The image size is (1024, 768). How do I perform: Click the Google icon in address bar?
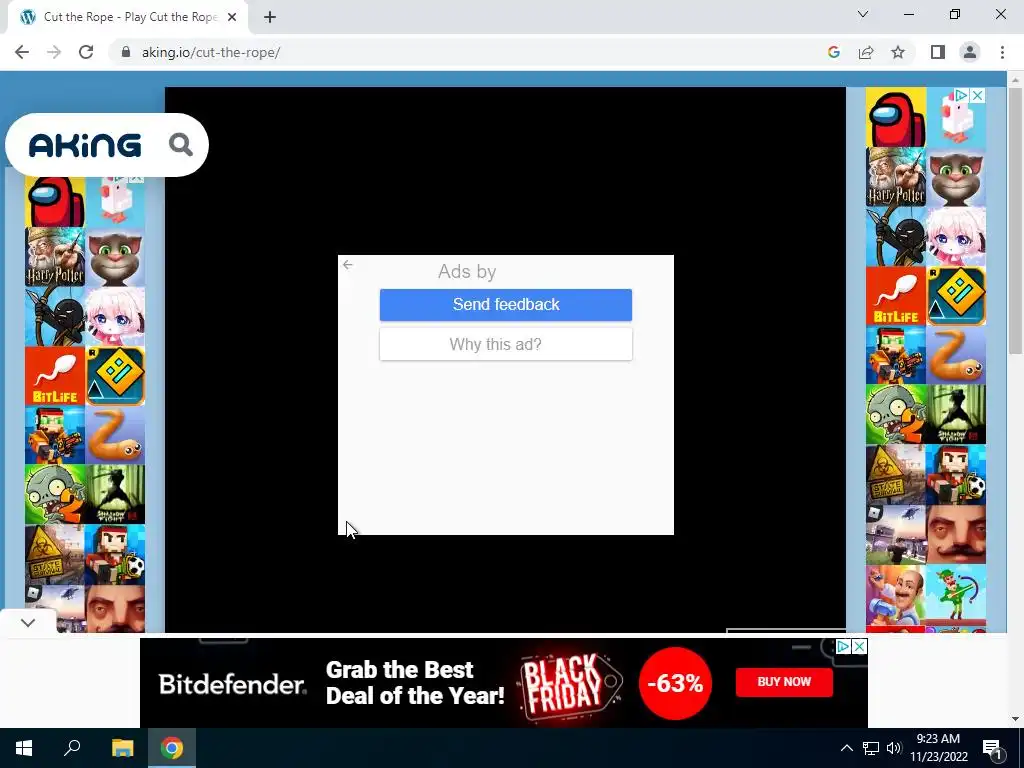[x=833, y=52]
